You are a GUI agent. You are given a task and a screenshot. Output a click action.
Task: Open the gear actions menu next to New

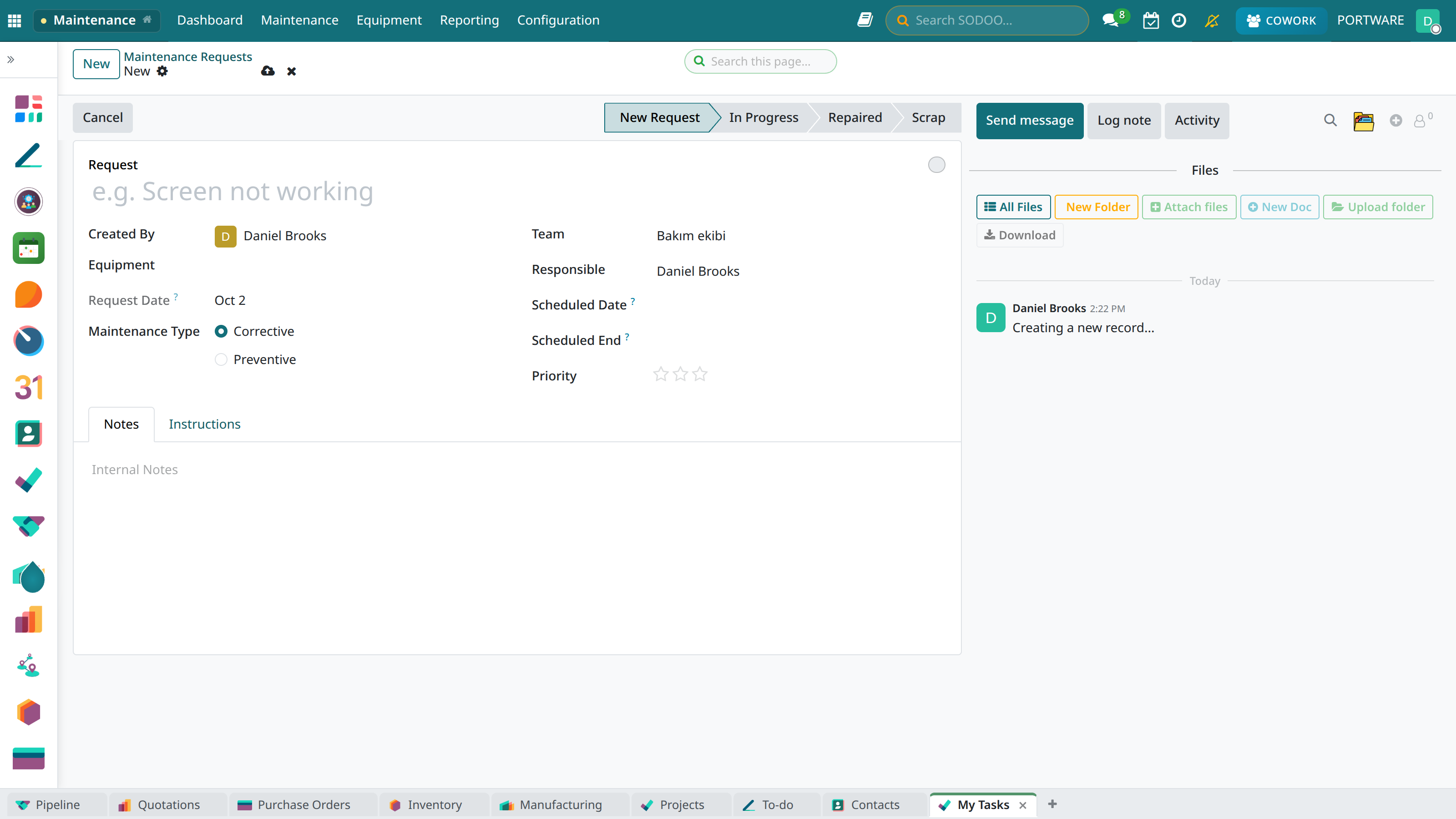click(162, 71)
